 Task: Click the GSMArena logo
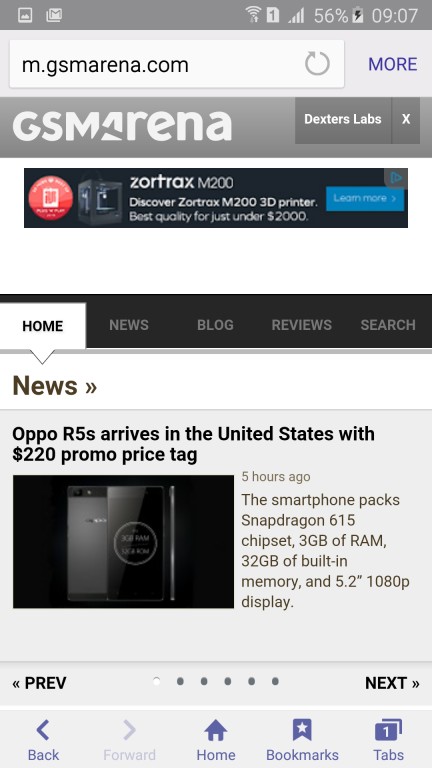tap(122, 126)
